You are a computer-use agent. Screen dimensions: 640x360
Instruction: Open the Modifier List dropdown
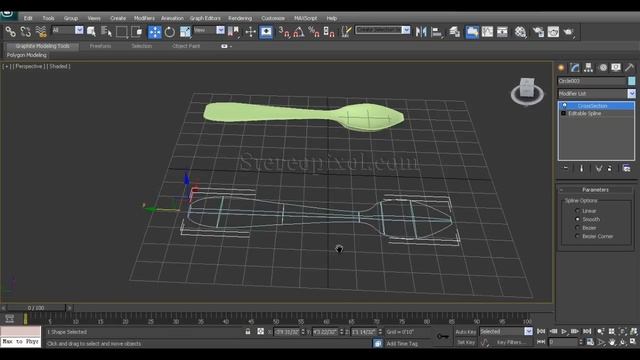coord(596,93)
